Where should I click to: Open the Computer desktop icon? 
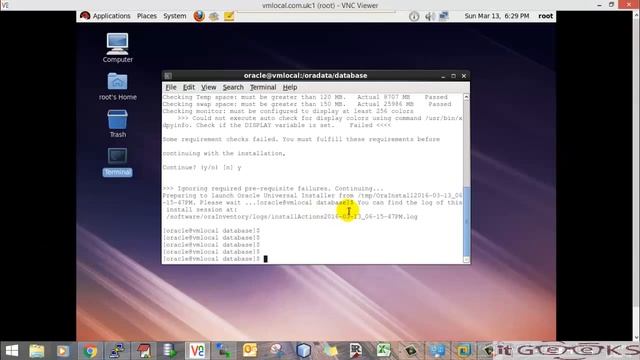pyautogui.click(x=118, y=48)
